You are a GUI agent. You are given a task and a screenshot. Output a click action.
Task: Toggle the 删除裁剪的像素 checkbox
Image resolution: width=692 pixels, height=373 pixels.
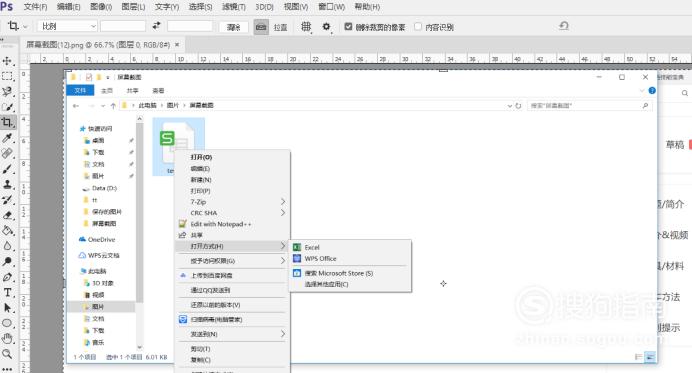348,26
